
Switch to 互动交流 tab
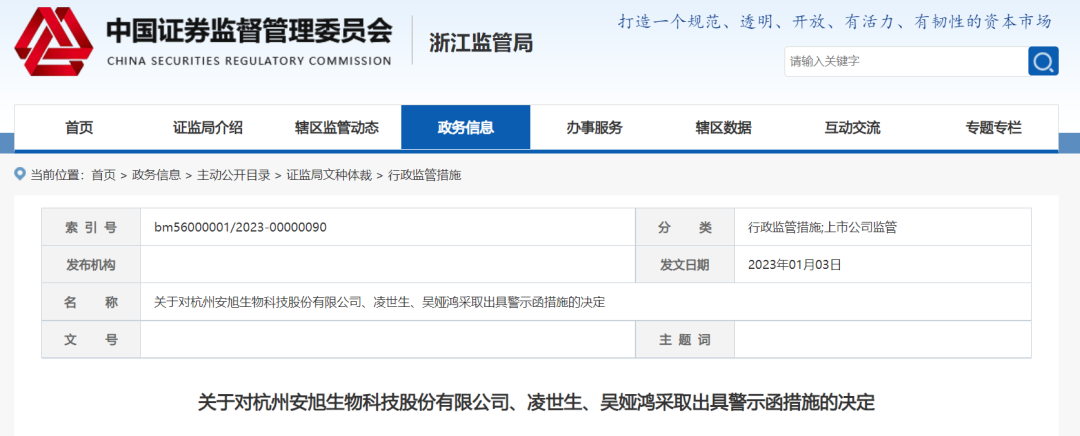coord(853,128)
